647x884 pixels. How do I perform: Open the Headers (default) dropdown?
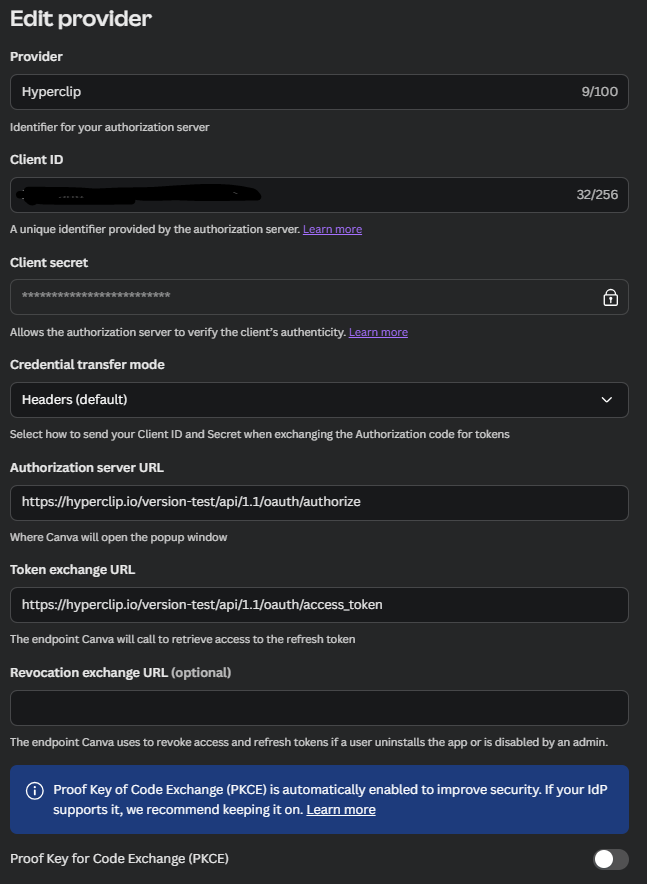pyautogui.click(x=319, y=400)
